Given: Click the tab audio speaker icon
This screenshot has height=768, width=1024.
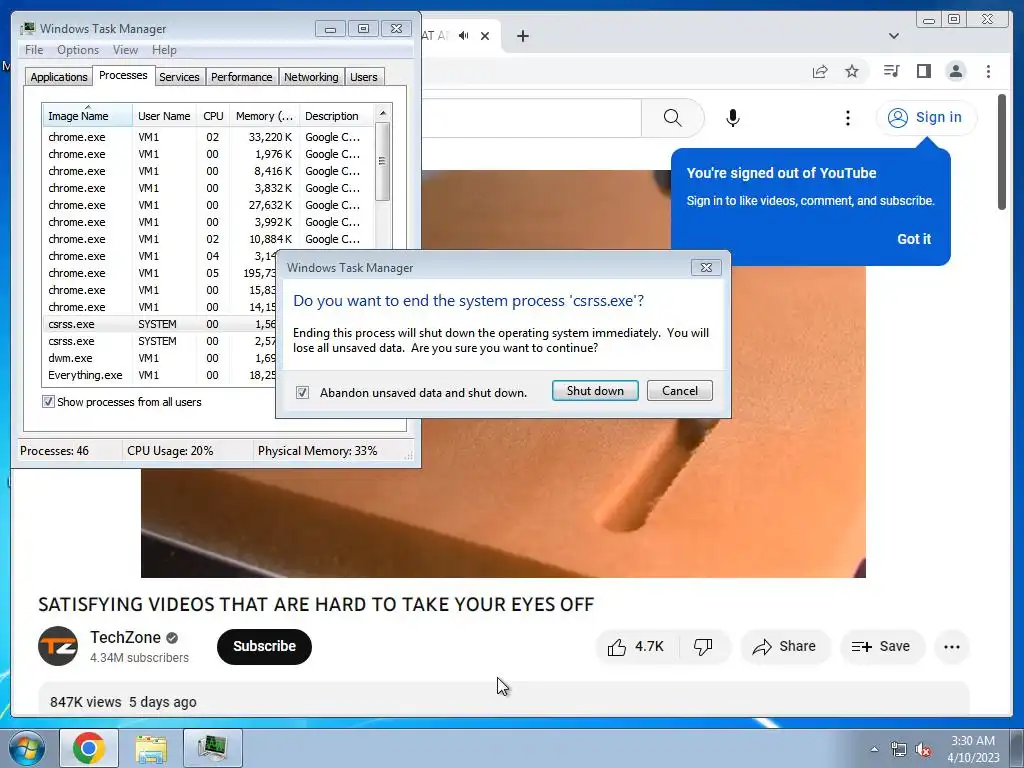Looking at the screenshot, I should tap(464, 35).
